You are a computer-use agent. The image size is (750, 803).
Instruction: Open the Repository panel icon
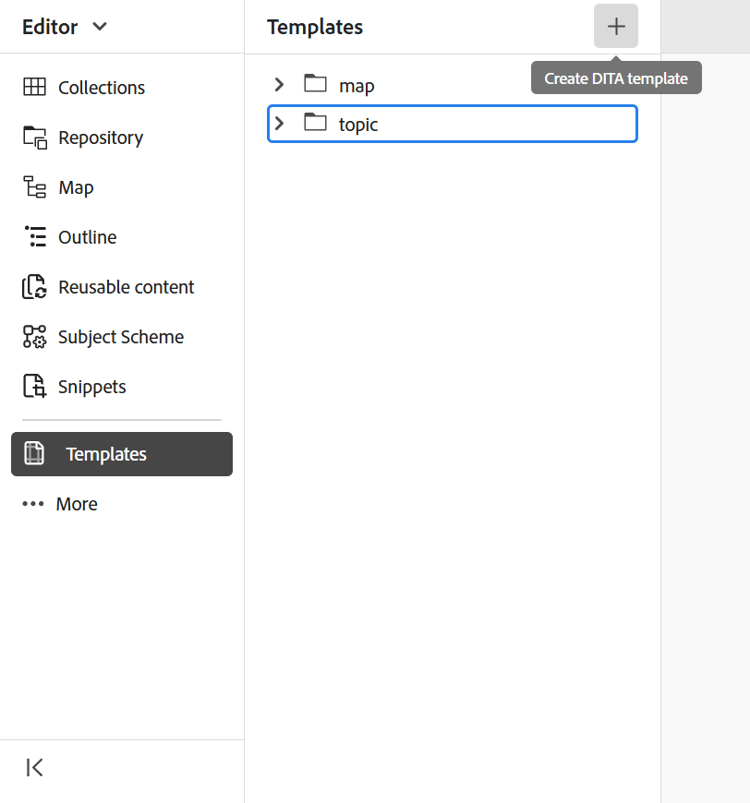(x=34, y=137)
